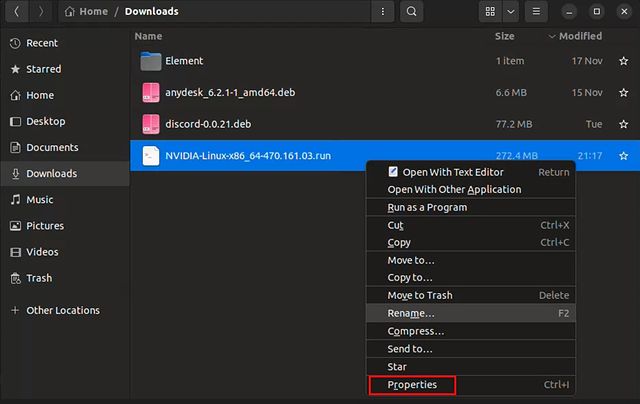Screen dimensions: 640x404
Task: Select the discord-0.0.21.deb package icon
Action: click(151, 125)
